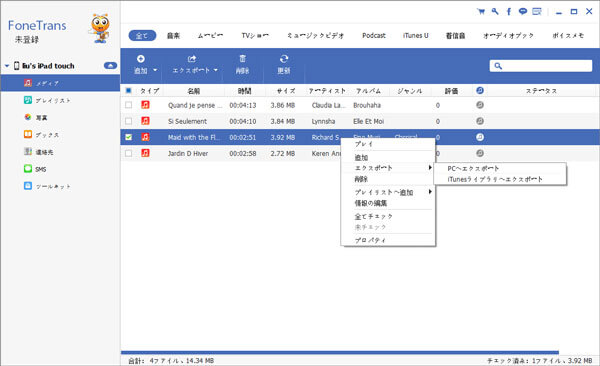Sort by the 時間 column header
Screen dimensions: 600x366
point(244,91)
